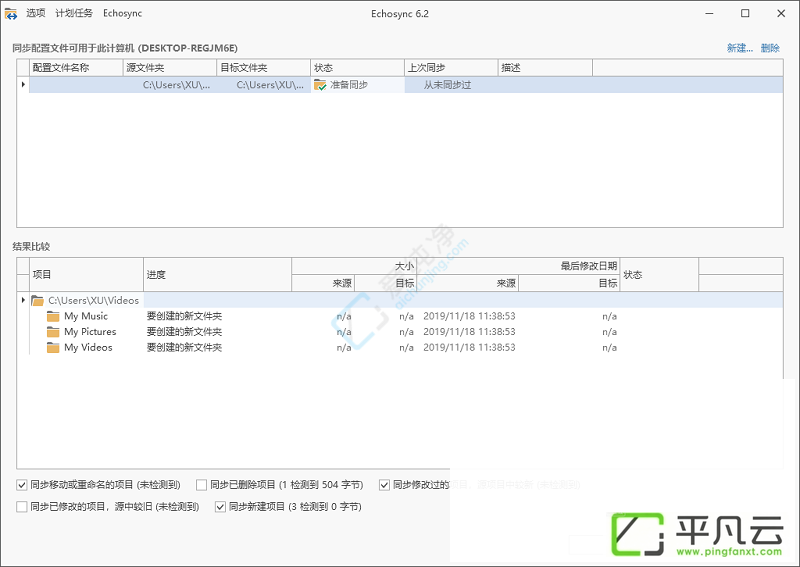The image size is (800, 567).
Task: Toggle 同步修改过的项目 checkbox
Action: pyautogui.click(x=384, y=485)
